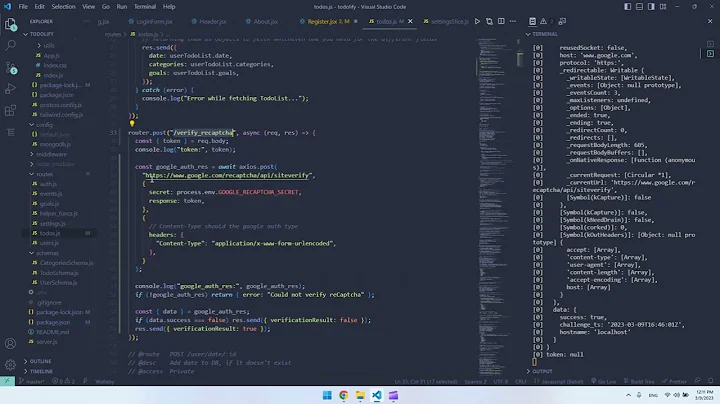Open editor More Actions ellipsis

click(x=513, y=21)
